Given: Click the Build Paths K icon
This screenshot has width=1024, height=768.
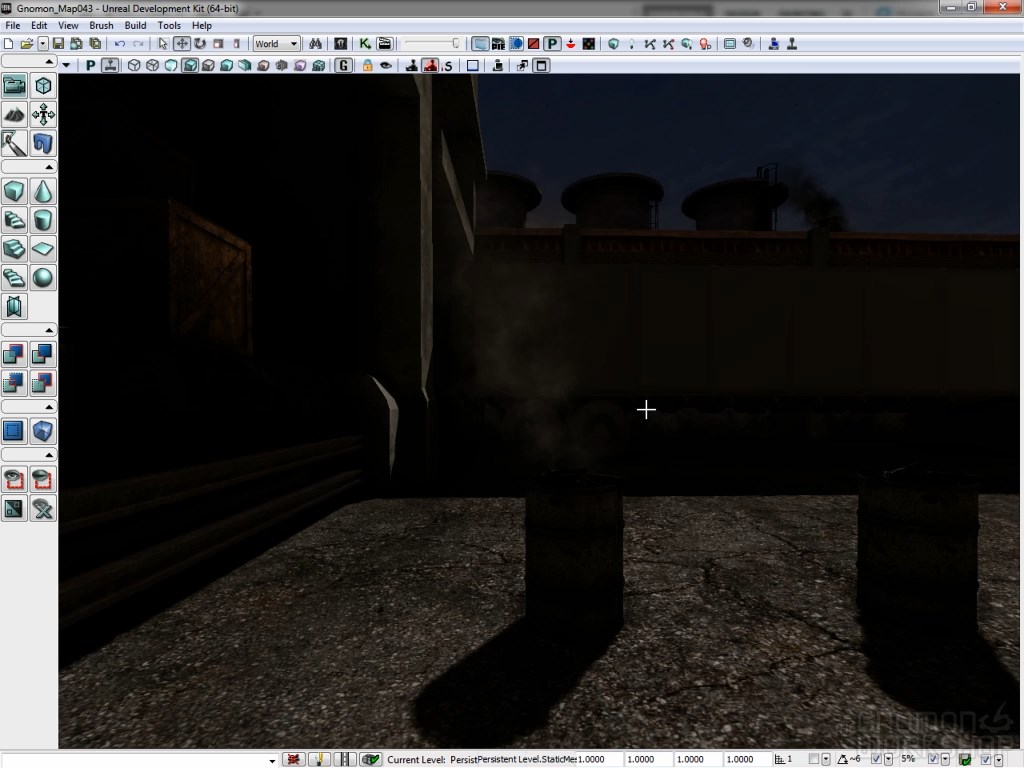Looking at the screenshot, I should click(x=650, y=44).
